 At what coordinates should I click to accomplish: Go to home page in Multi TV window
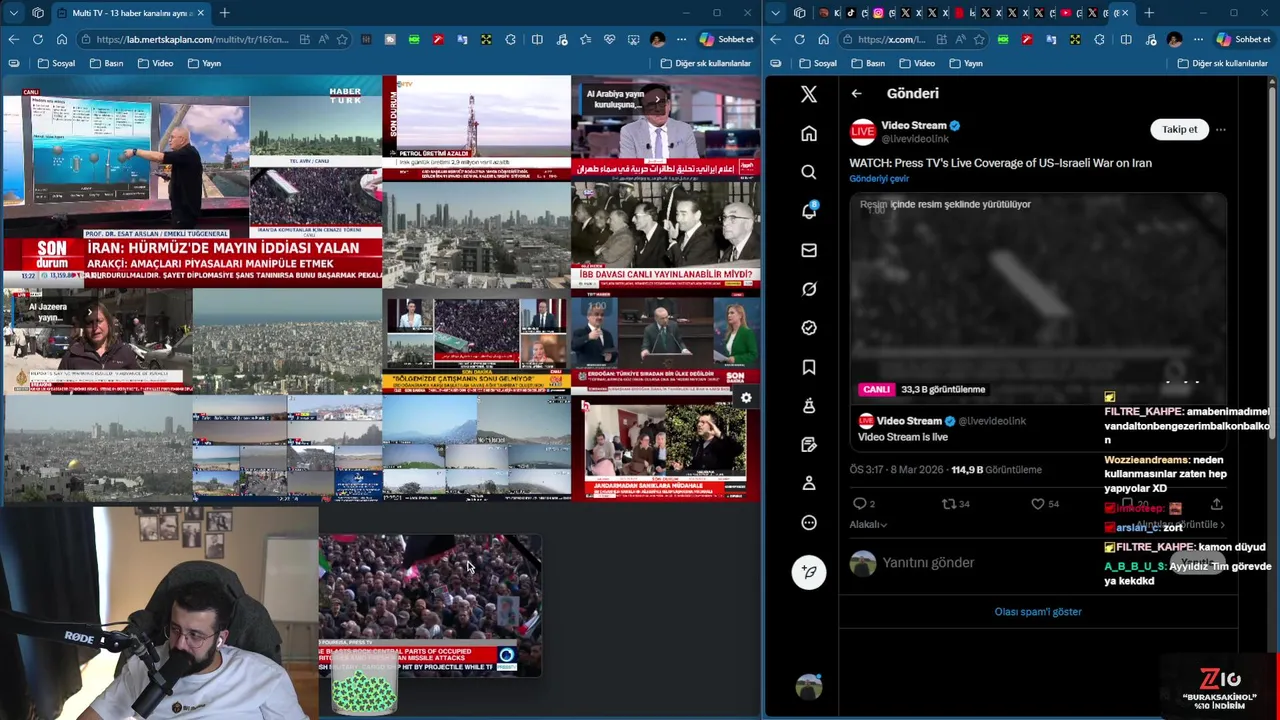click(x=62, y=39)
